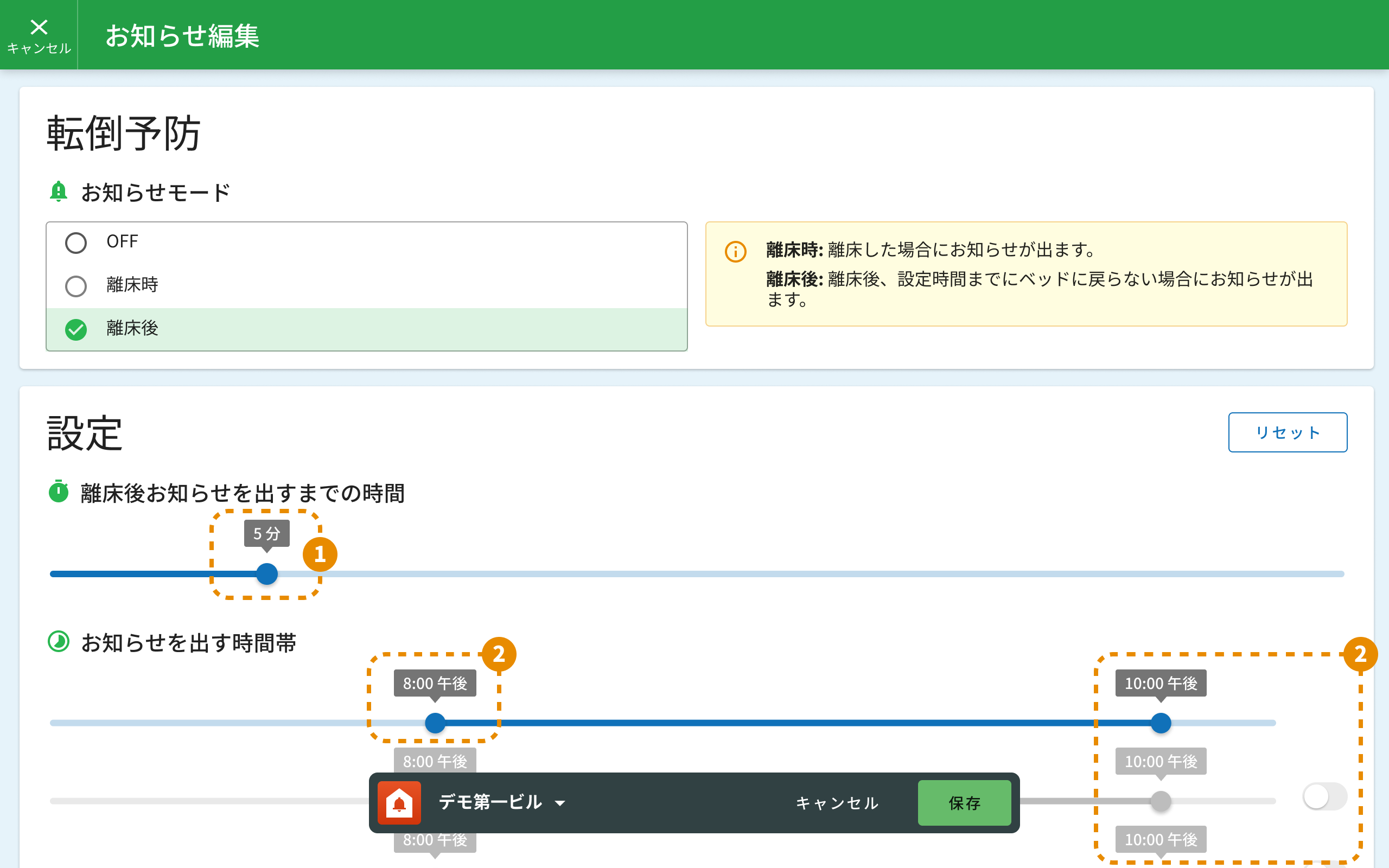Click the disabled grey 10:00 午後 slider handle
Screen dimensions: 1389x868
pyautogui.click(x=1161, y=801)
